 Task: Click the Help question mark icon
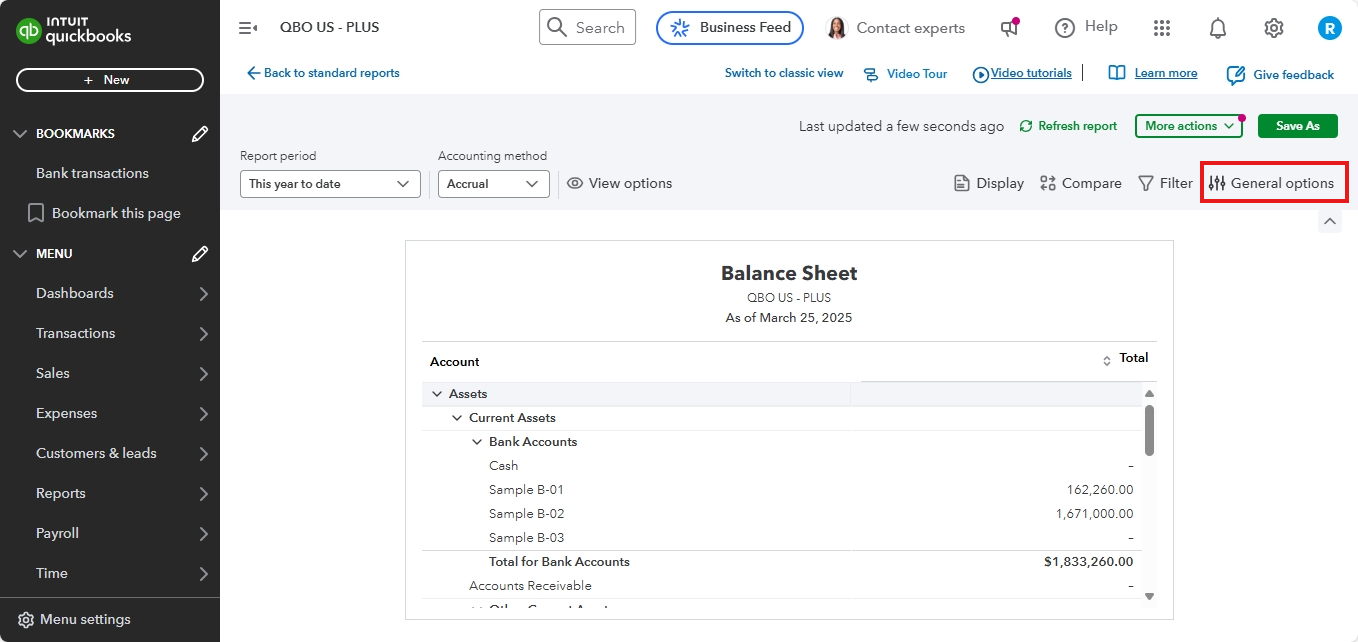tap(1065, 28)
